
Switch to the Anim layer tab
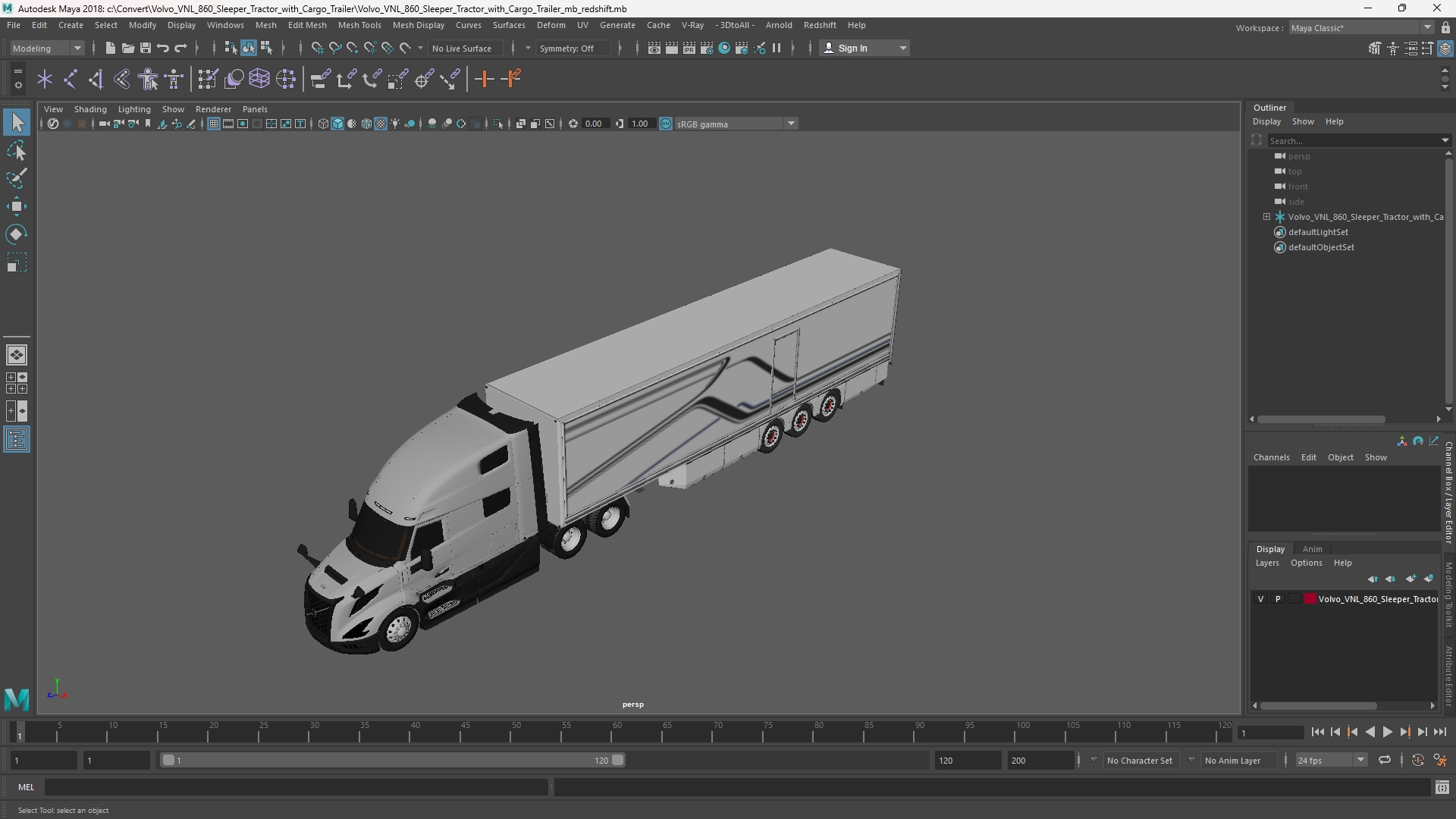(1312, 549)
